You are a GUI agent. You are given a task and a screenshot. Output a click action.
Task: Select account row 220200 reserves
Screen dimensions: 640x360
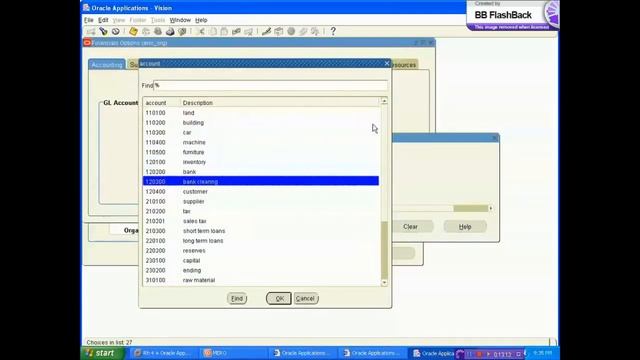point(261,250)
